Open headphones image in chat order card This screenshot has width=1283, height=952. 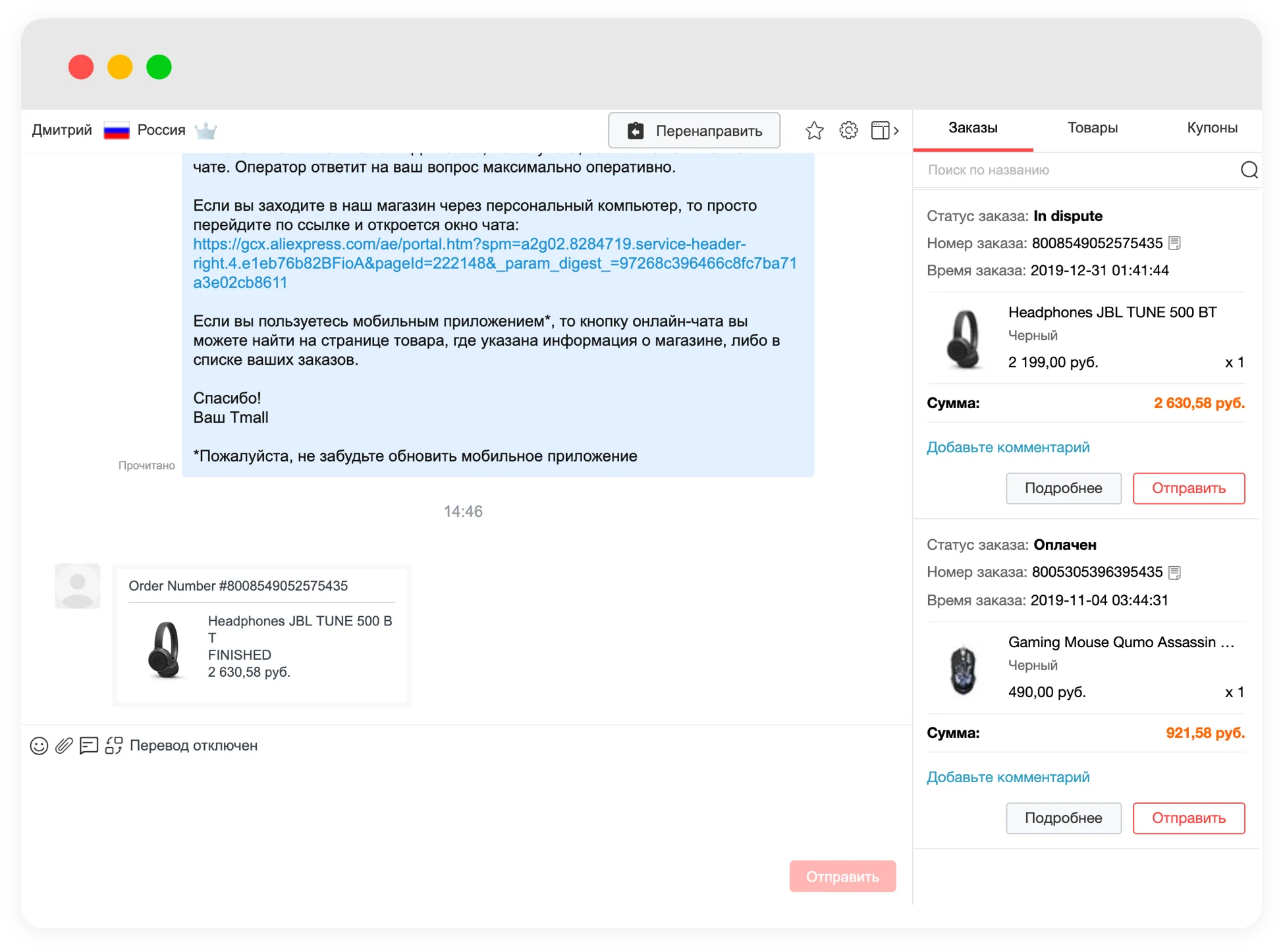coord(164,650)
